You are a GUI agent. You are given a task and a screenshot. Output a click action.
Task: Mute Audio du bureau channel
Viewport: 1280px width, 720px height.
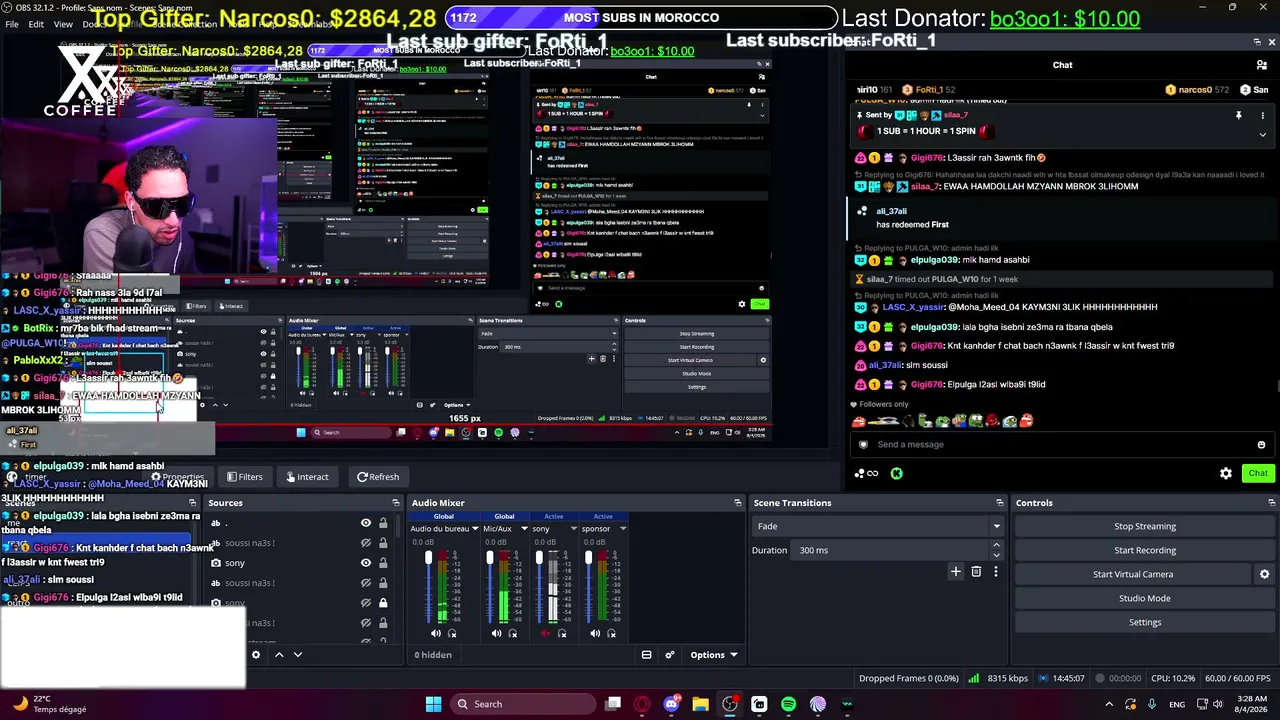[436, 633]
